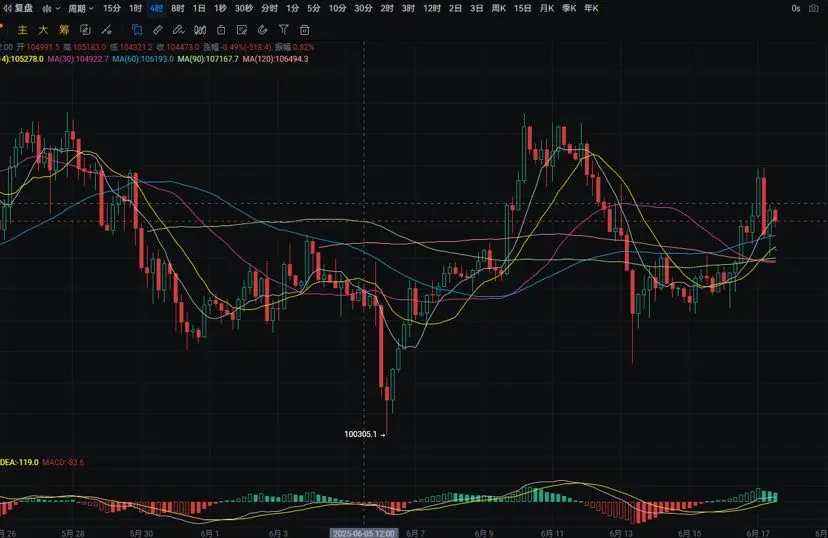Click the MA(30):104922.7 indicator label
Viewport: 828px width, 538px height.
coord(78,59)
